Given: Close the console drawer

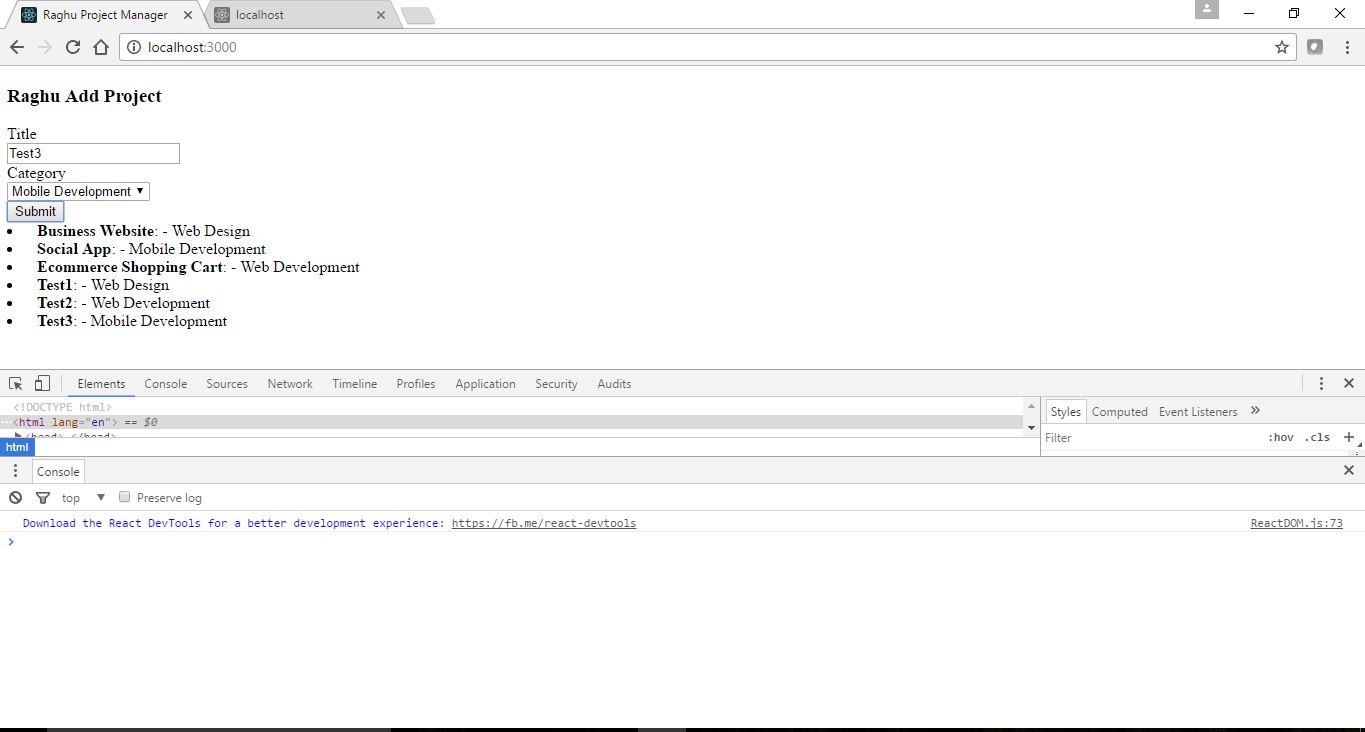Looking at the screenshot, I should [1348, 470].
